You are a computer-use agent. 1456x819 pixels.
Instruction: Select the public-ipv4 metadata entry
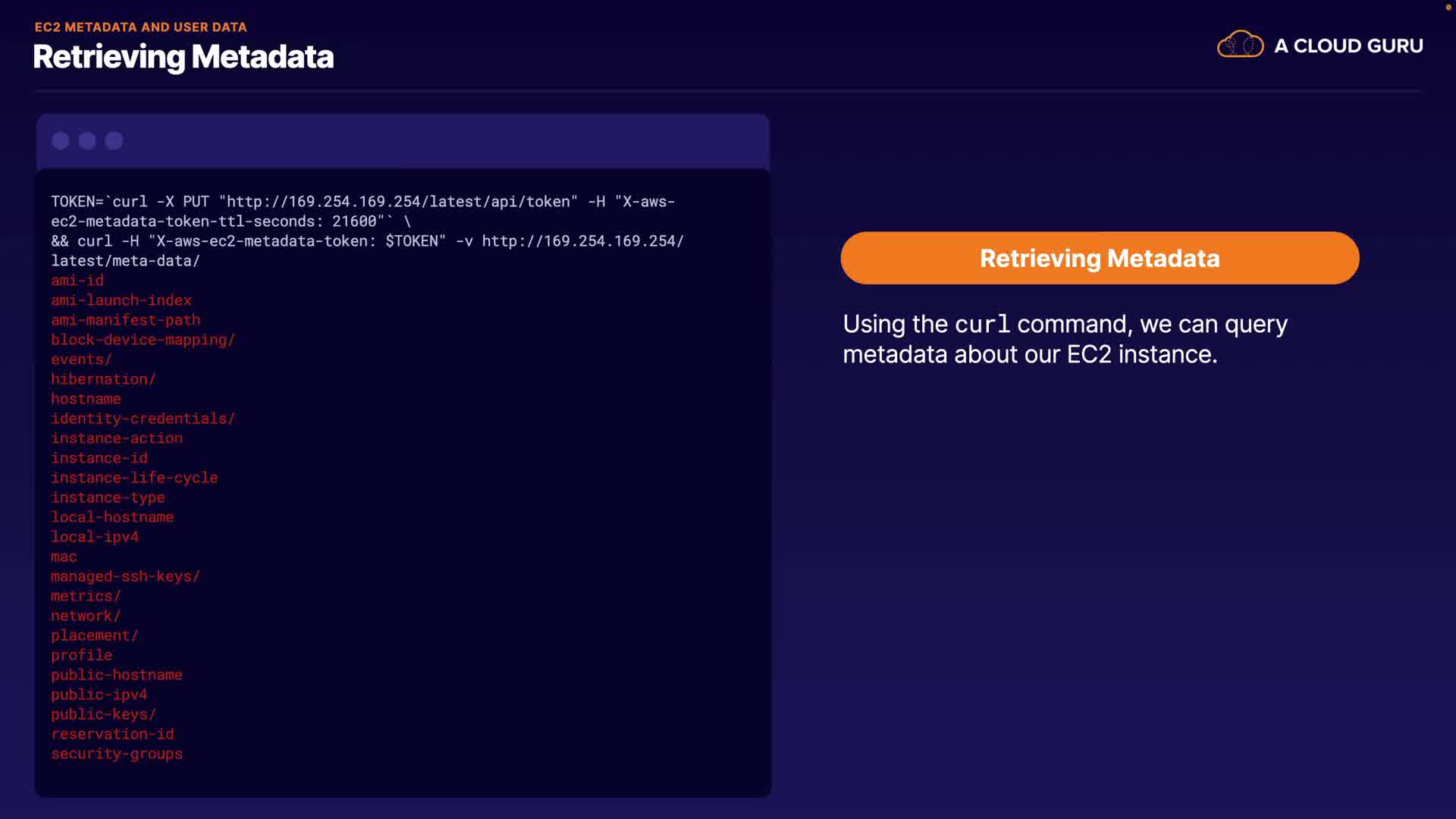(x=99, y=695)
